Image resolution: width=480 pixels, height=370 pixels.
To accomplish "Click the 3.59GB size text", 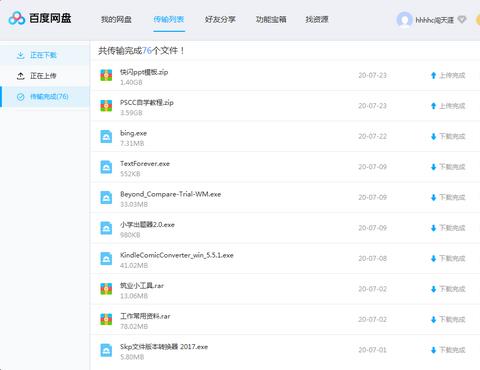I will [131, 113].
